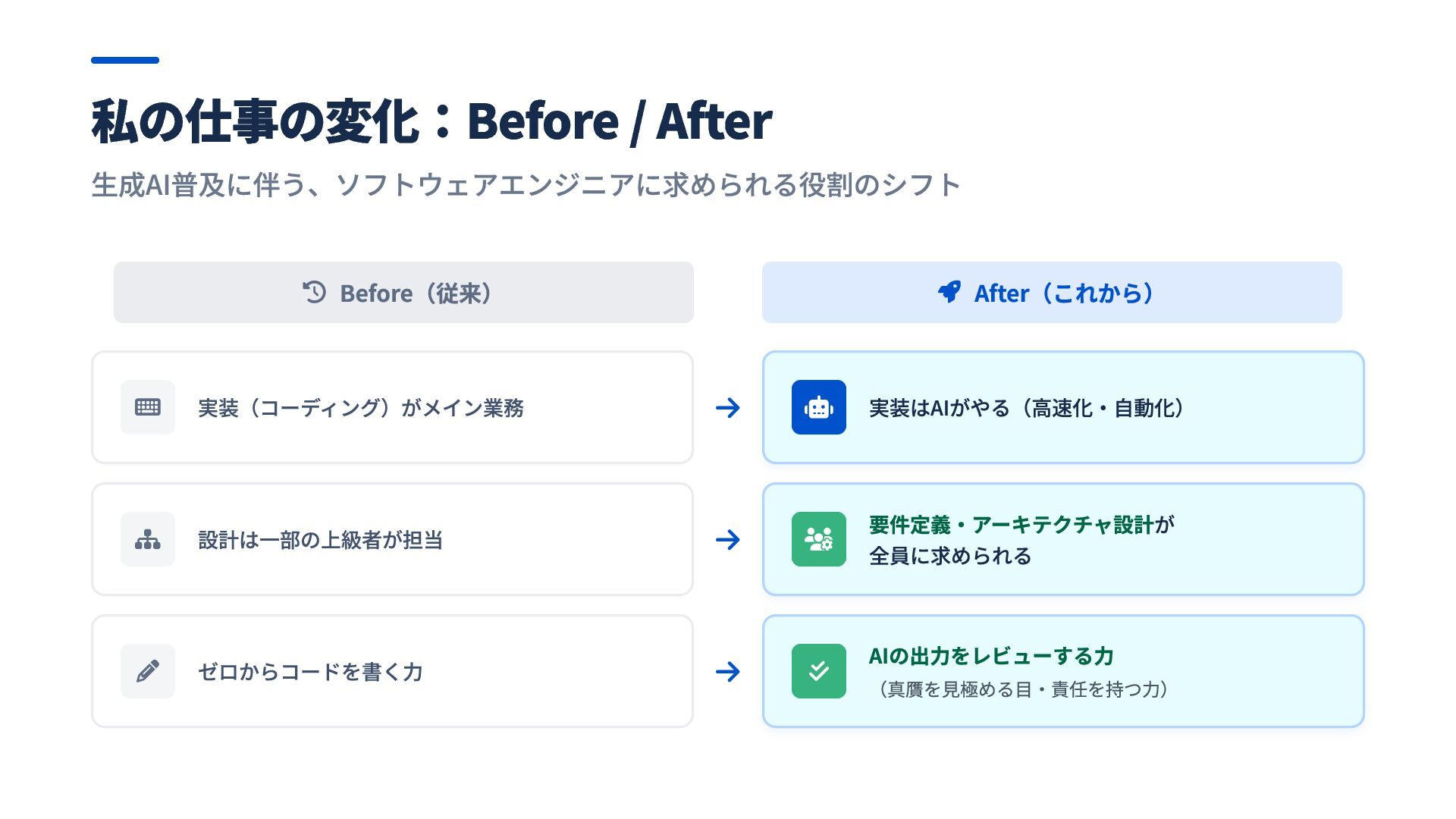Click the green double-checkmark icon
The height and width of the screenshot is (819, 1456).
[818, 671]
